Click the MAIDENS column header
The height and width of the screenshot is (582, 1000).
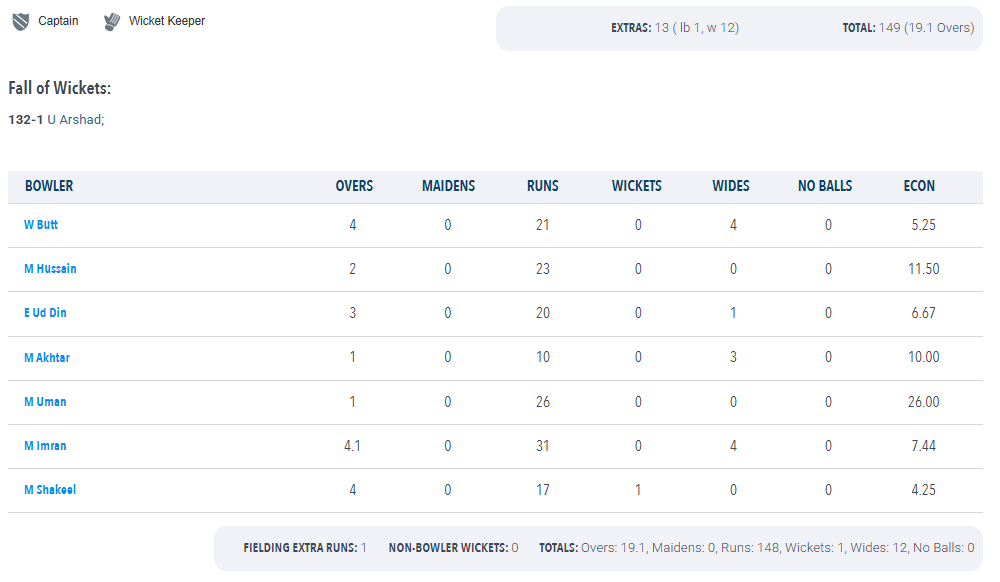tap(448, 186)
